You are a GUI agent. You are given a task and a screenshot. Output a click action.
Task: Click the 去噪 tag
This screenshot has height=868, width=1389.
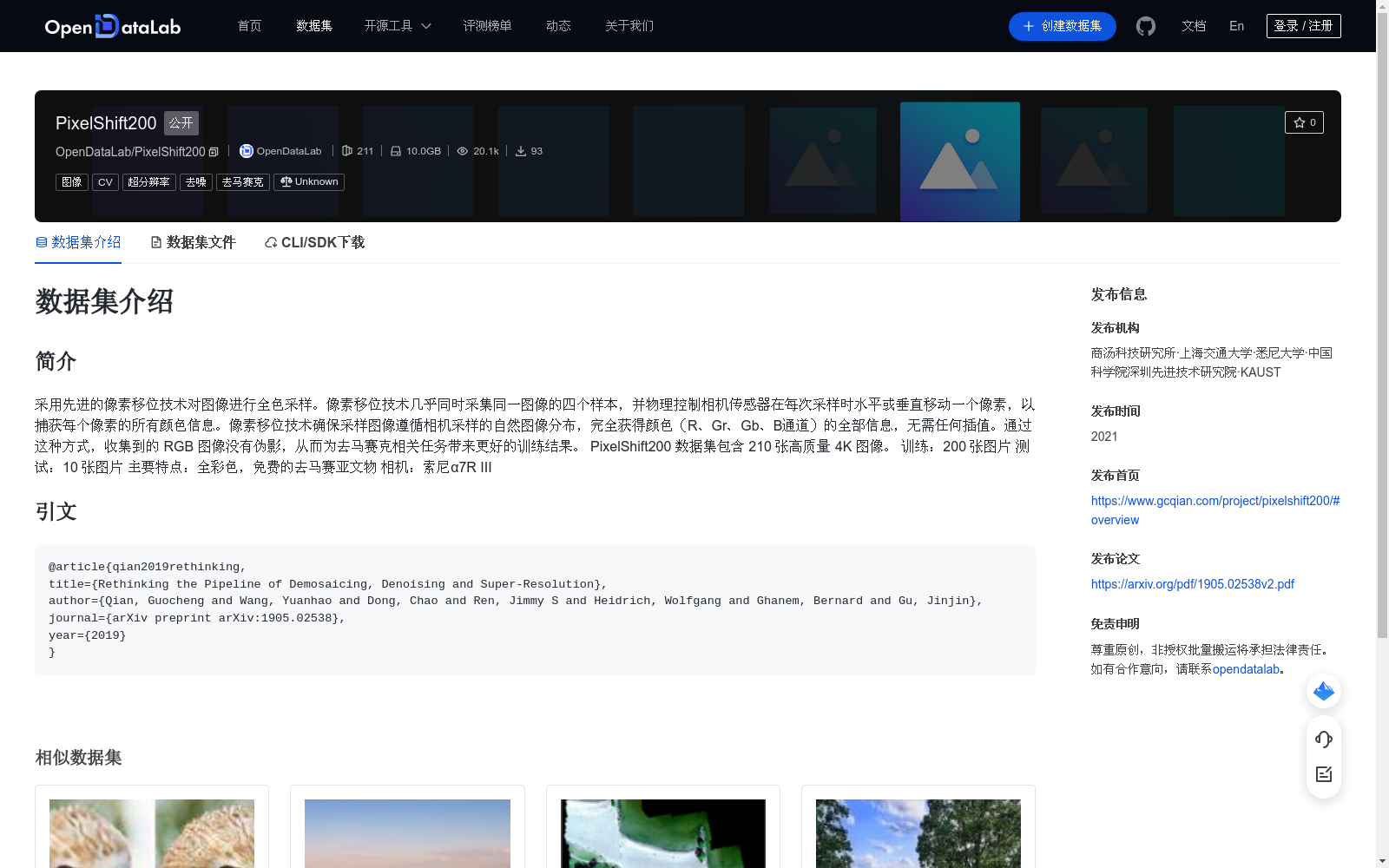(196, 182)
